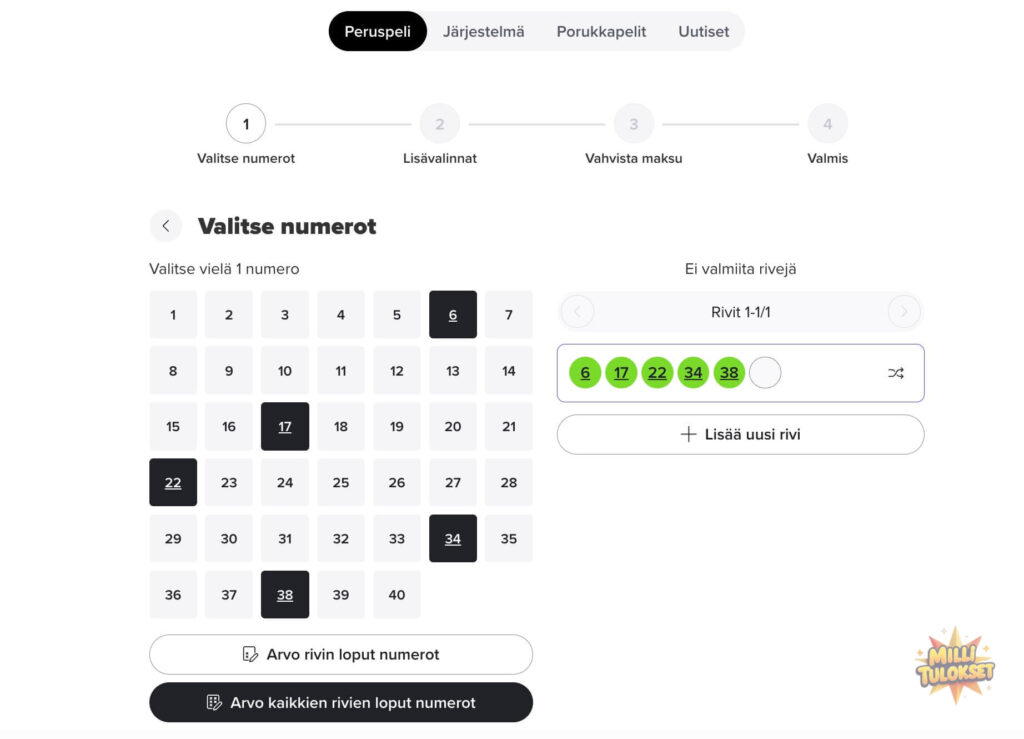Click the plus icon on Lisää uusi rivi

click(688, 434)
